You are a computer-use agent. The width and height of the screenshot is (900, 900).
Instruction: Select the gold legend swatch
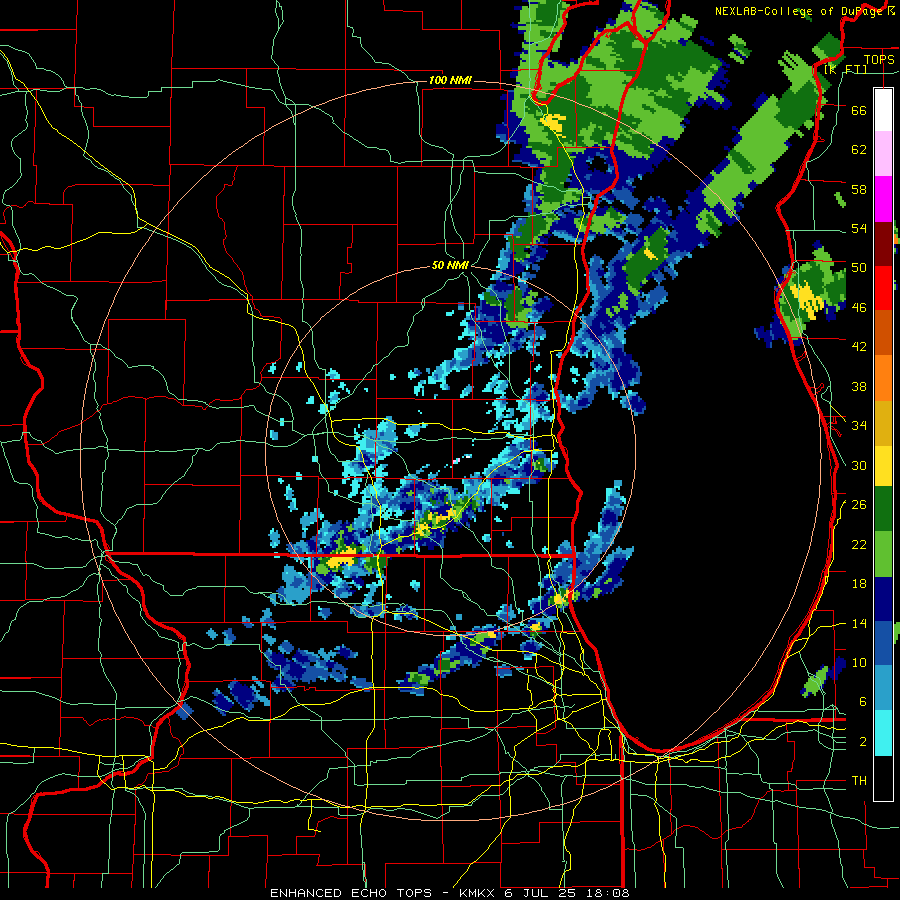(x=883, y=422)
